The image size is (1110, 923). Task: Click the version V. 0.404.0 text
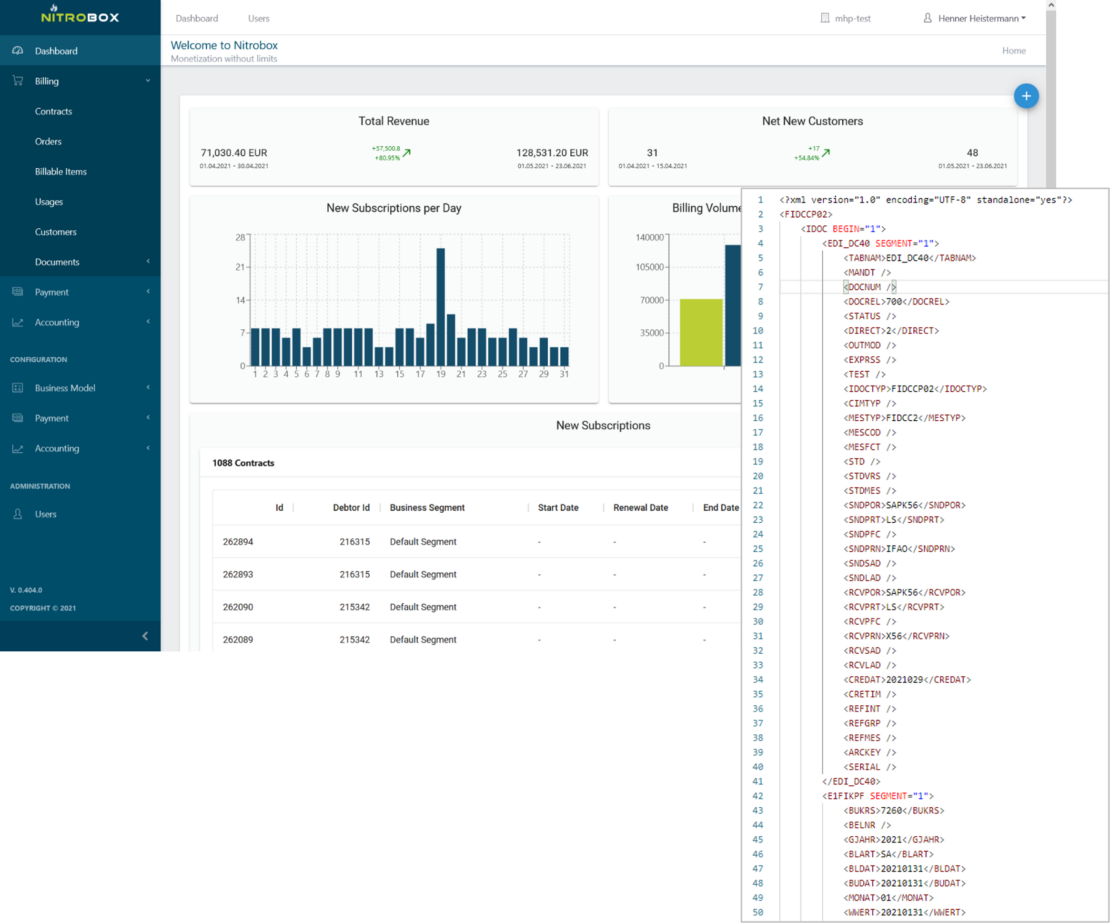[26, 590]
